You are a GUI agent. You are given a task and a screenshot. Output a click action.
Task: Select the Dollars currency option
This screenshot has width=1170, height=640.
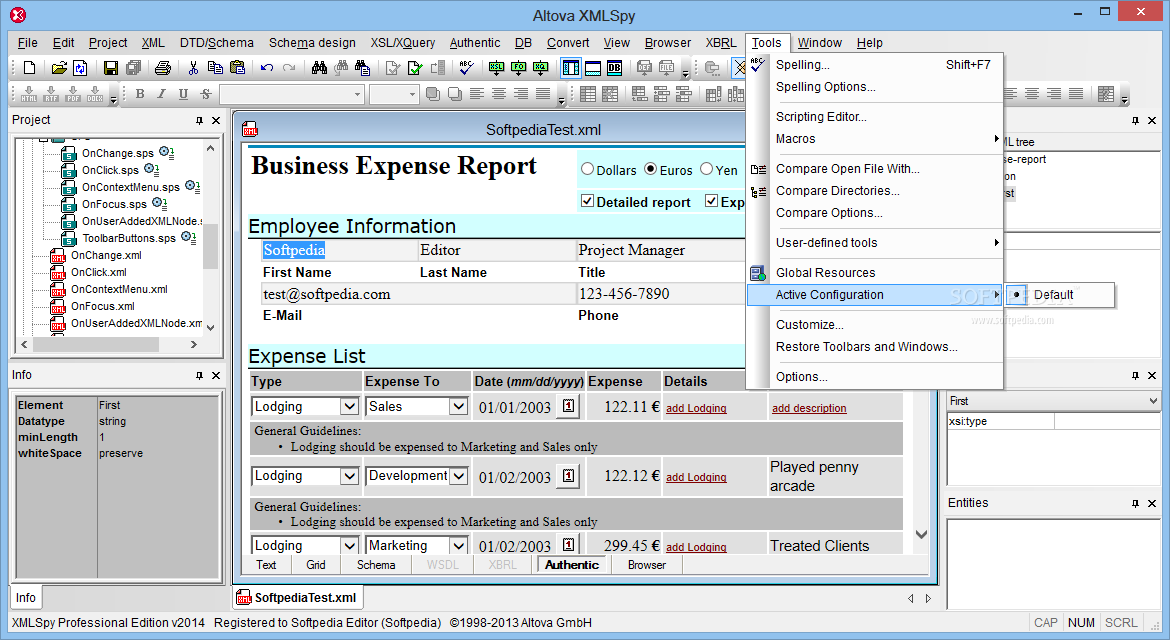[x=587, y=169]
